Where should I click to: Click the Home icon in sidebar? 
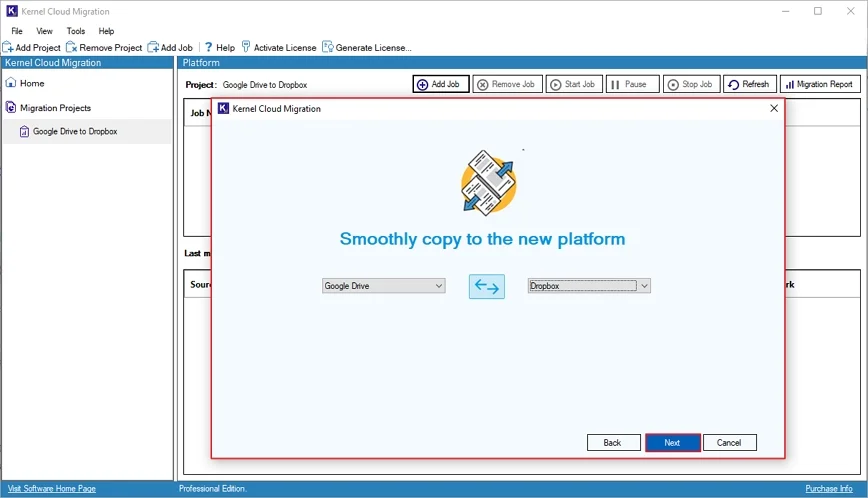point(11,83)
